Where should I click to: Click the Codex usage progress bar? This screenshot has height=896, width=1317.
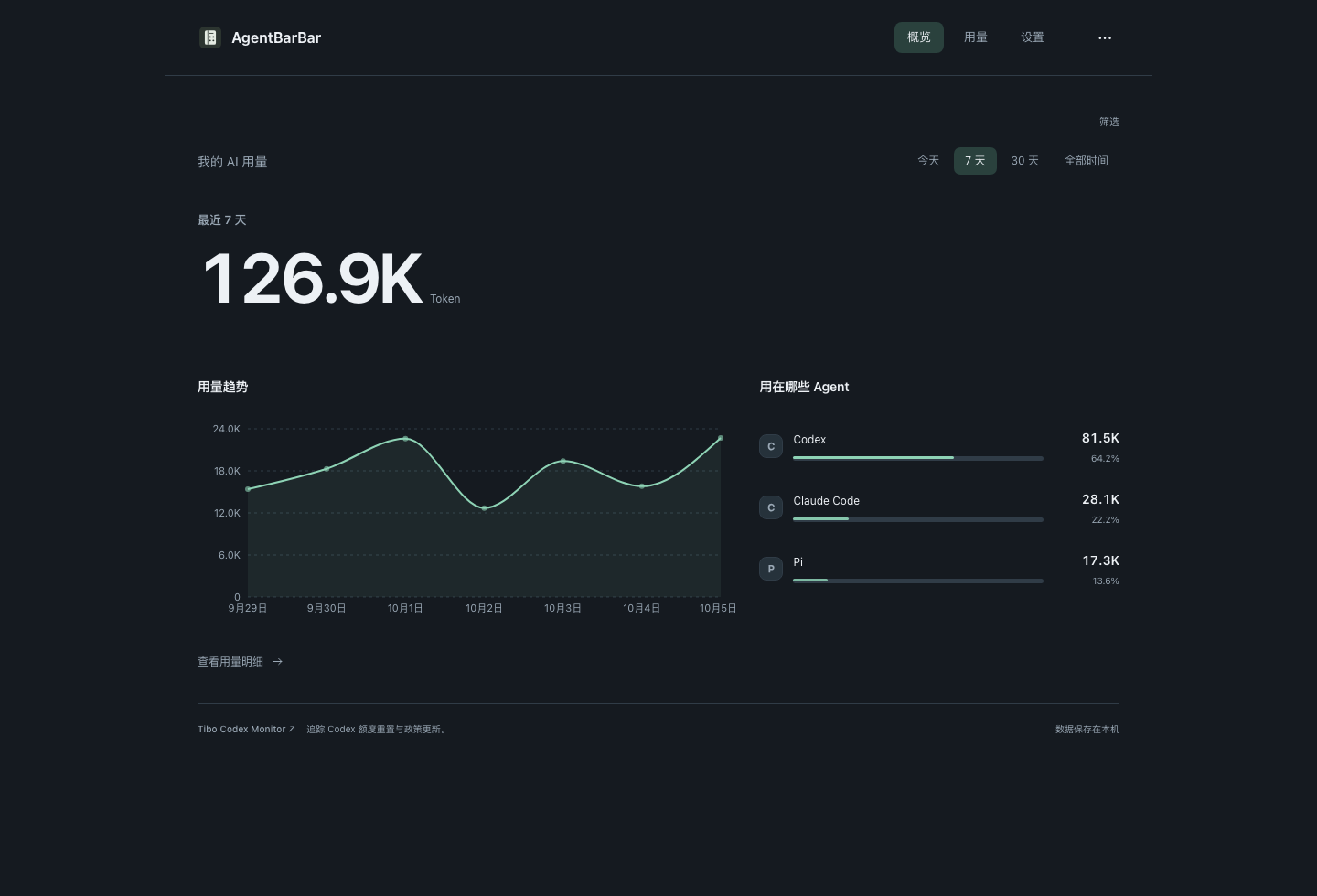(x=918, y=458)
